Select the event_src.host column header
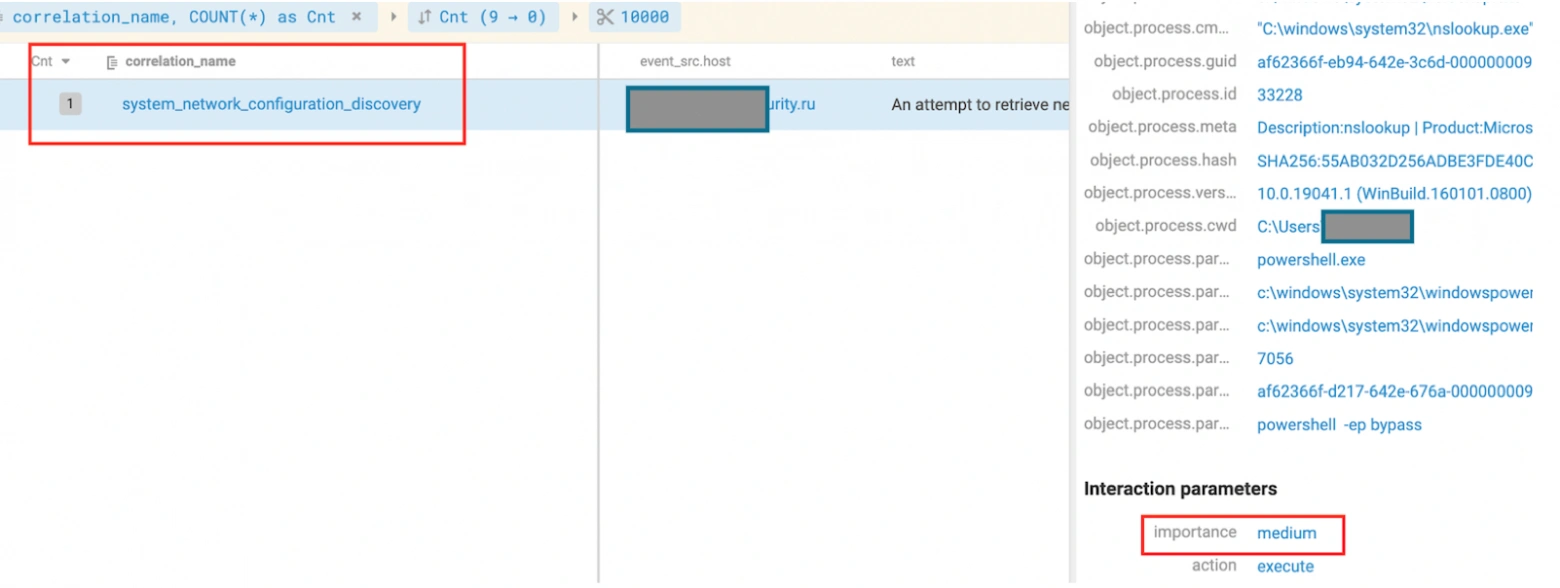This screenshot has height=588, width=1560. pos(685,62)
